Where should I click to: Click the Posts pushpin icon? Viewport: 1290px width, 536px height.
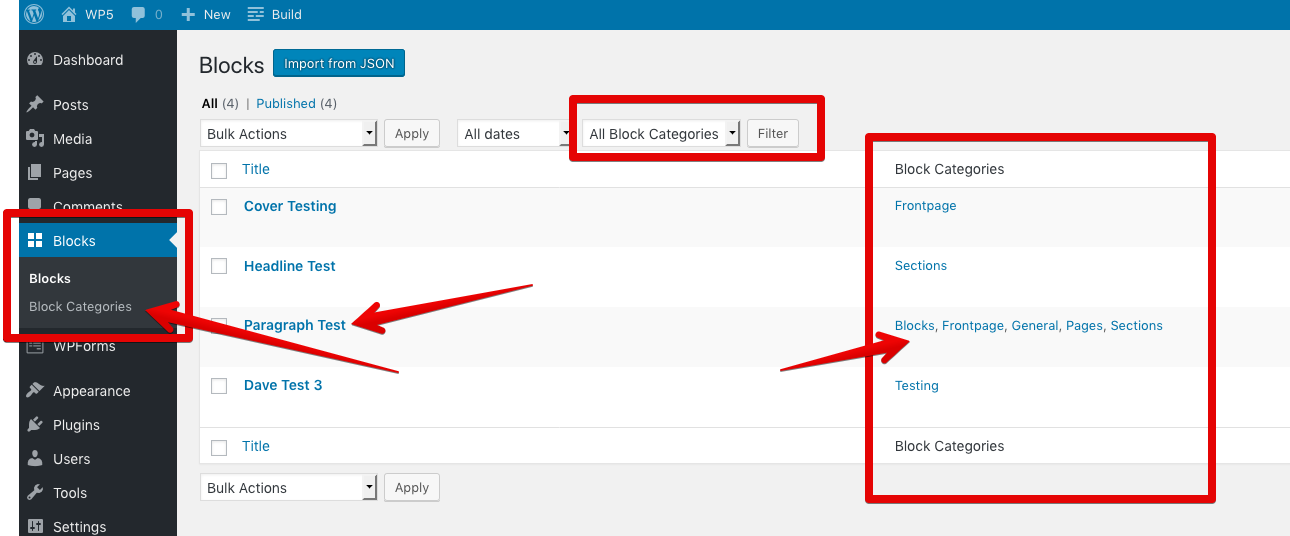pyautogui.click(x=36, y=104)
